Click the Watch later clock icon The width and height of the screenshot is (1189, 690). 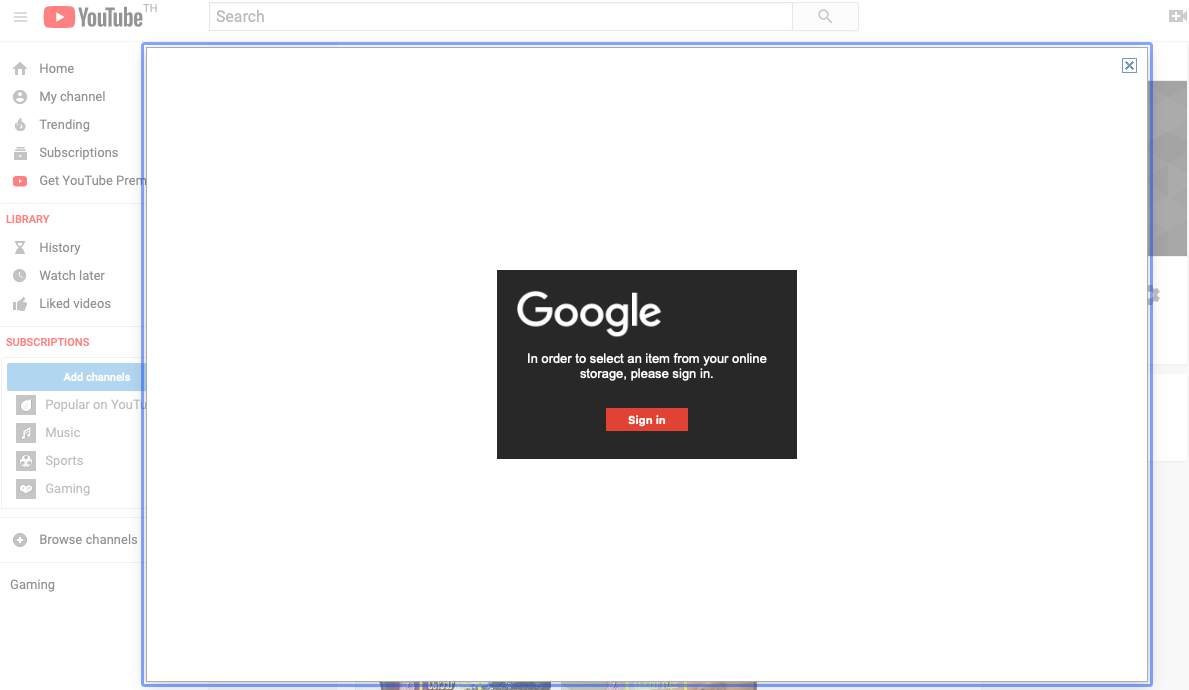pyautogui.click(x=20, y=275)
